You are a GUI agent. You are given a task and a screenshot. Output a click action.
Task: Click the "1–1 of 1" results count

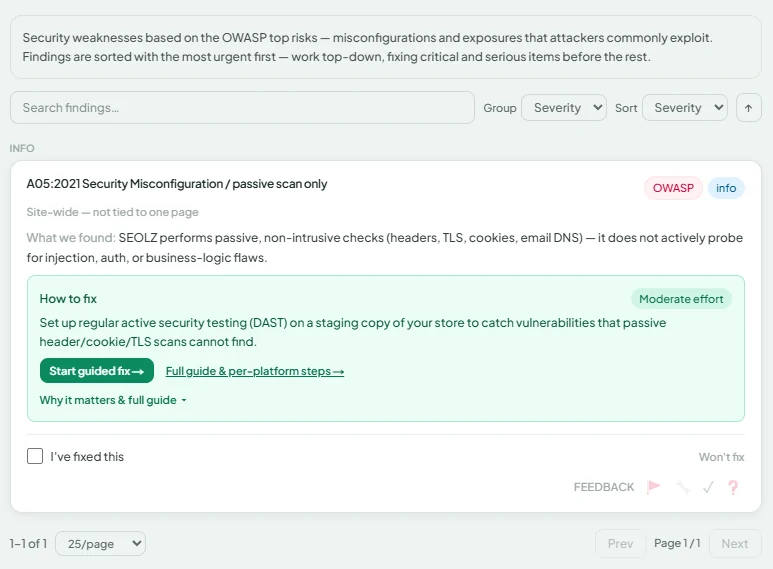28,543
